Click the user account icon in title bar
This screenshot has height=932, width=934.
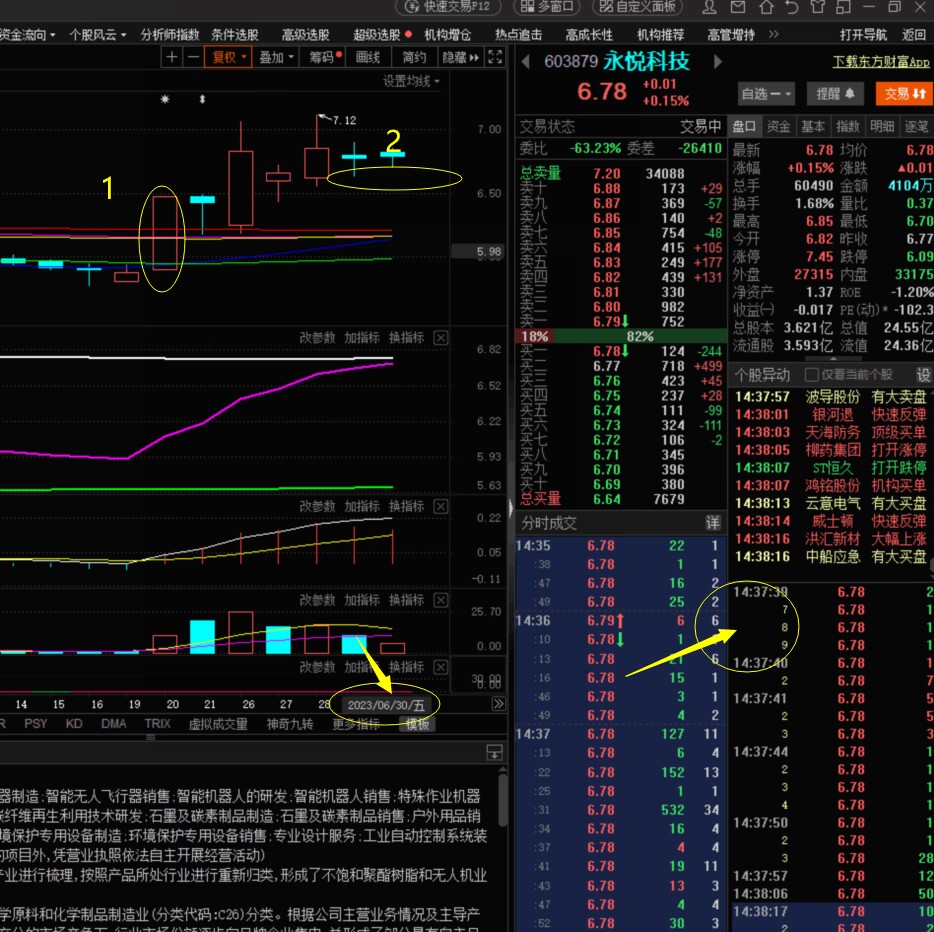click(x=709, y=7)
